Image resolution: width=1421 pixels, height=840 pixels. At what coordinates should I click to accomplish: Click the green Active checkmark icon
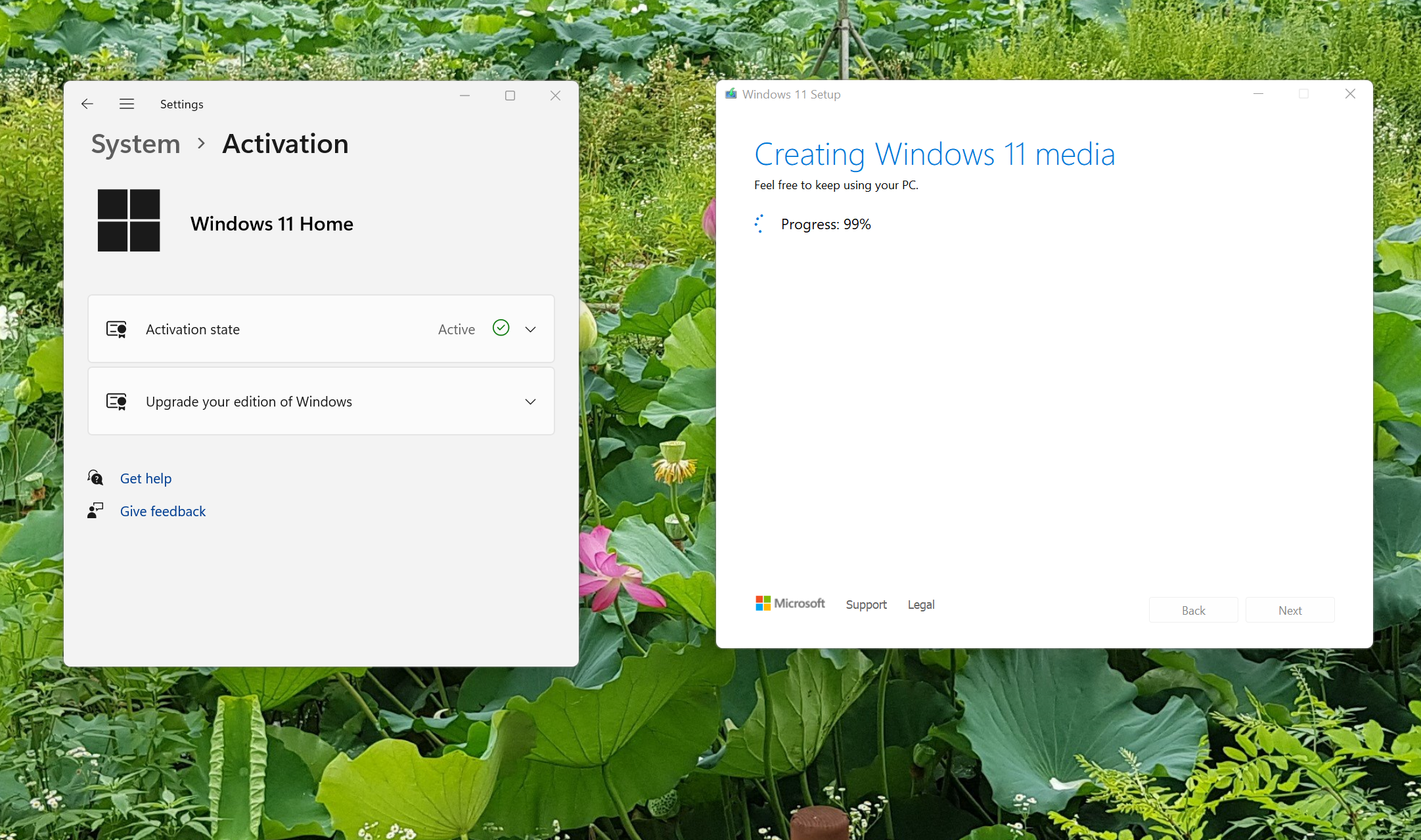pyautogui.click(x=501, y=328)
